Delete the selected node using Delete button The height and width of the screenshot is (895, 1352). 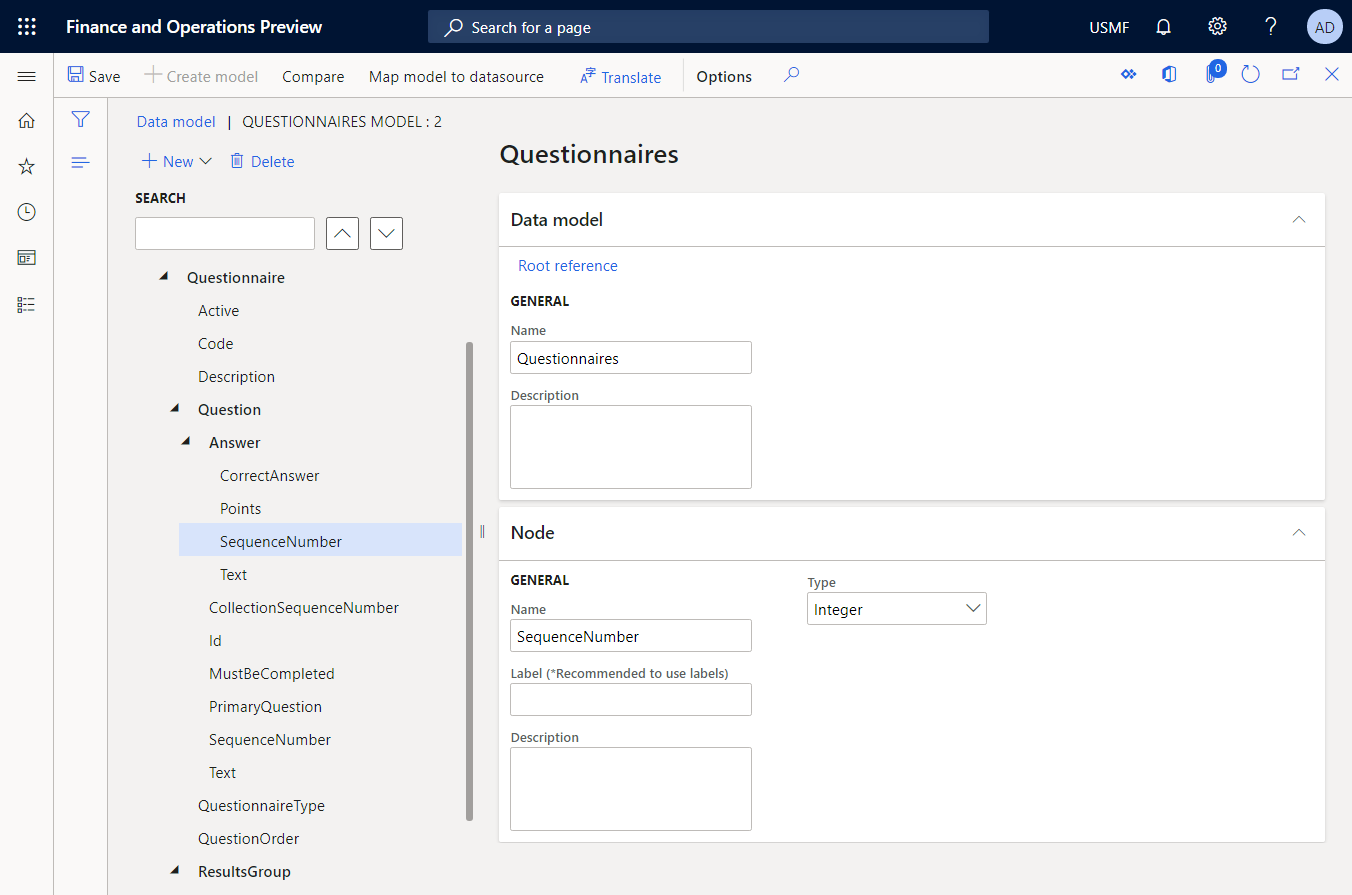pyautogui.click(x=262, y=161)
